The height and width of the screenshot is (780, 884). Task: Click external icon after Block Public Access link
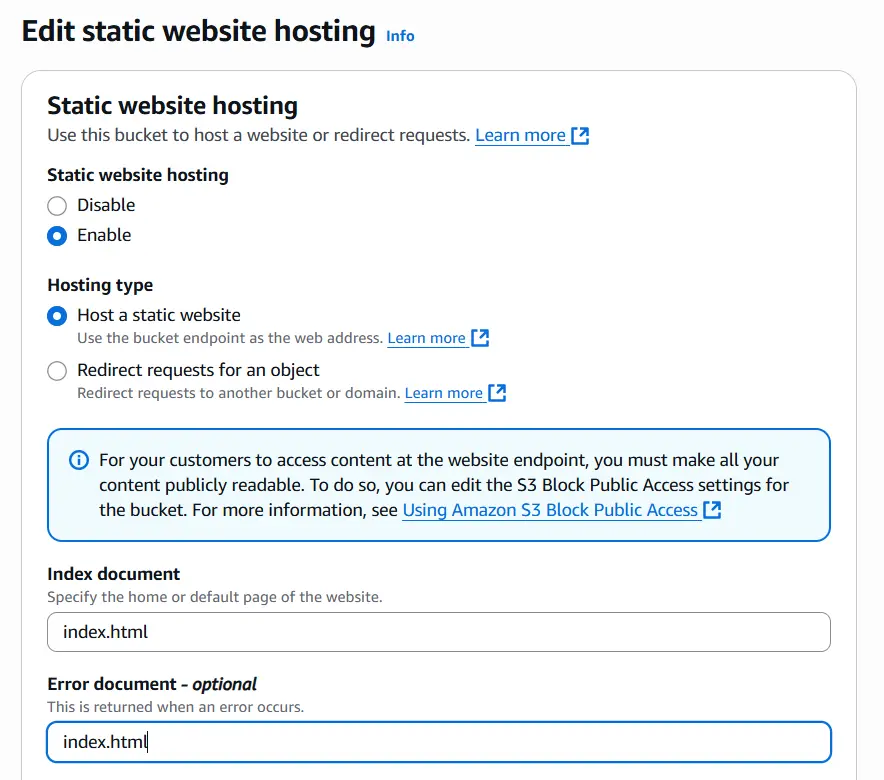[x=712, y=510]
